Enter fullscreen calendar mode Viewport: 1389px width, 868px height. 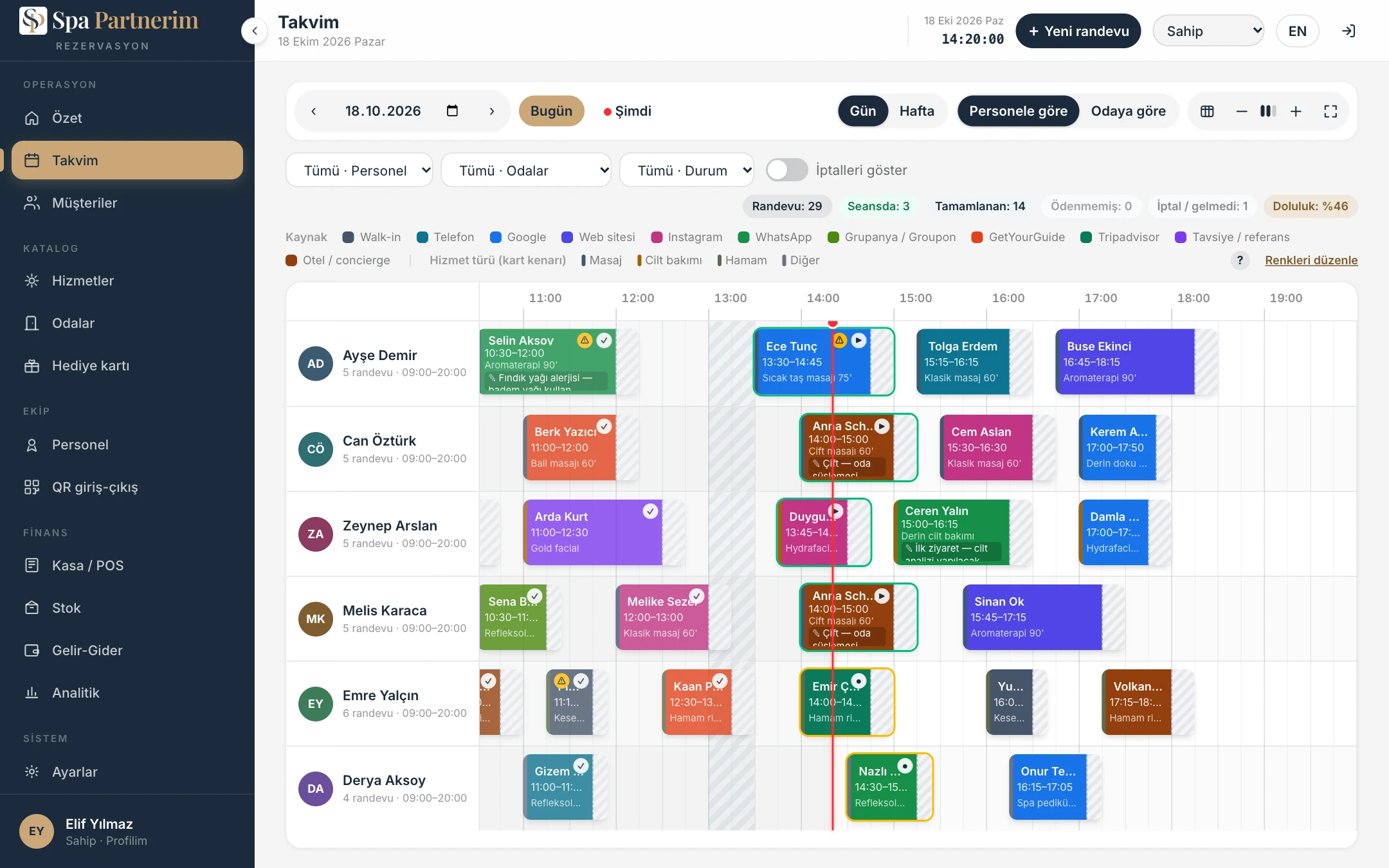[x=1330, y=111]
